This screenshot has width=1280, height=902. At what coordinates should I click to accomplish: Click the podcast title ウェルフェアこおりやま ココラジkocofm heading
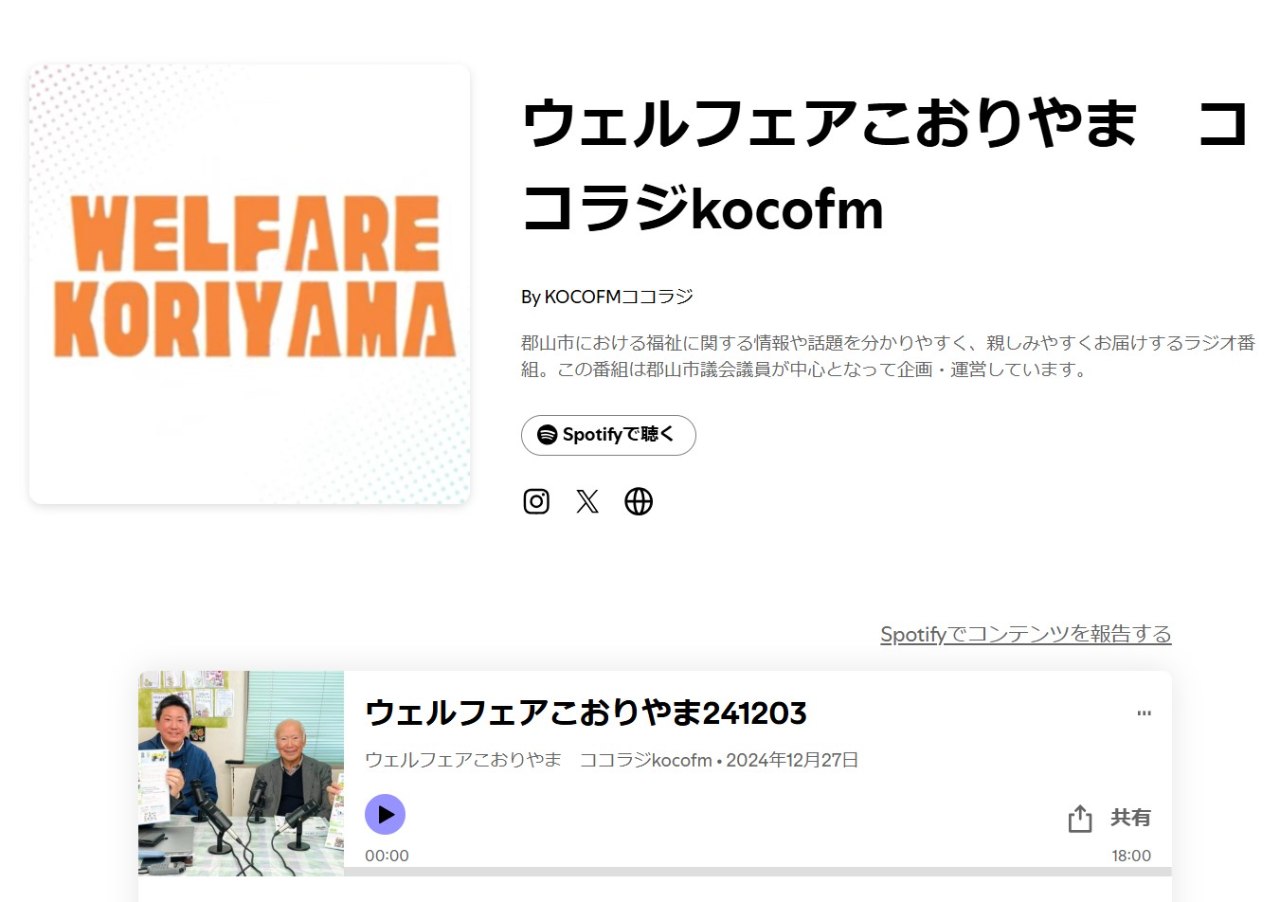[886, 166]
